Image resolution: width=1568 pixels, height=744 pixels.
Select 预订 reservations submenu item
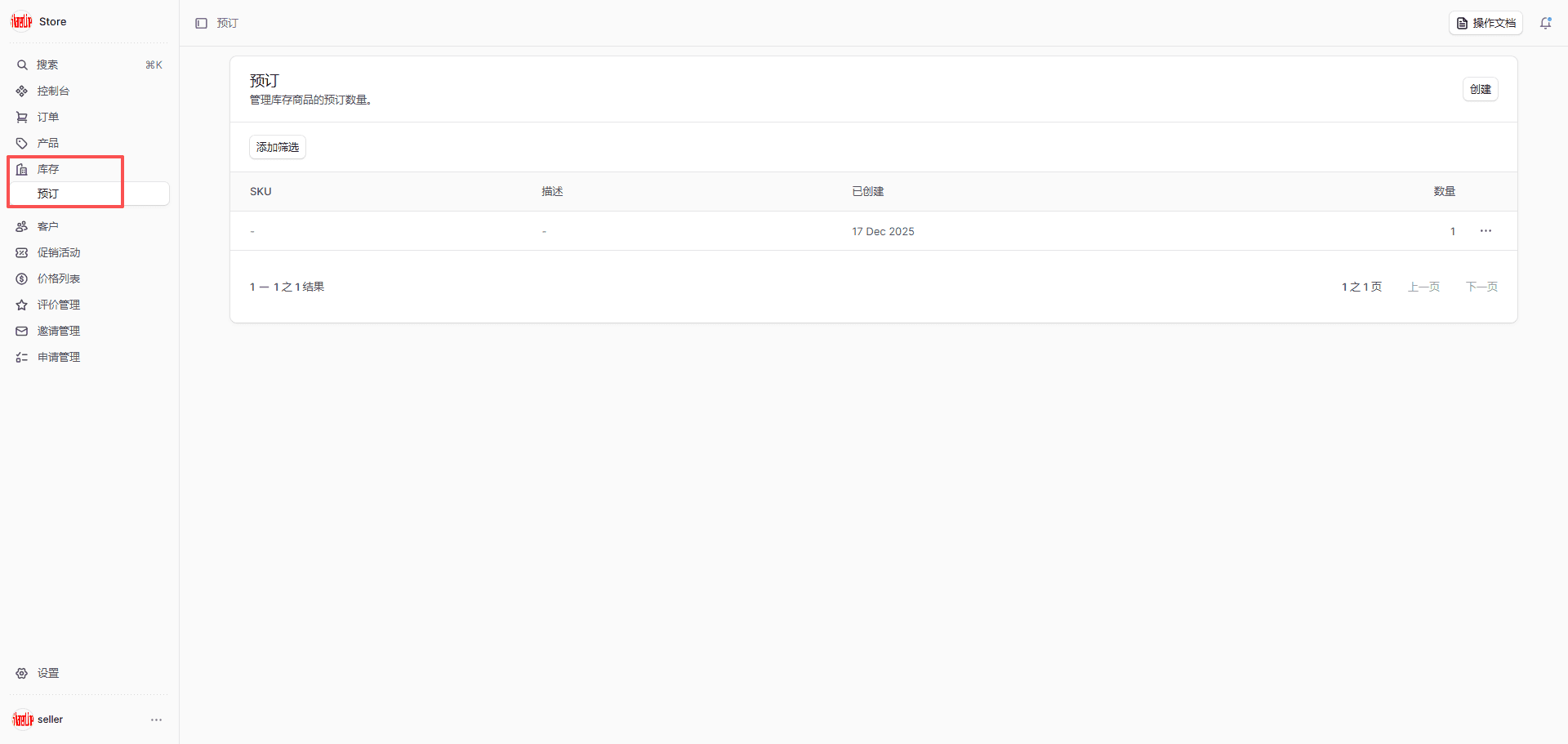[x=48, y=194]
